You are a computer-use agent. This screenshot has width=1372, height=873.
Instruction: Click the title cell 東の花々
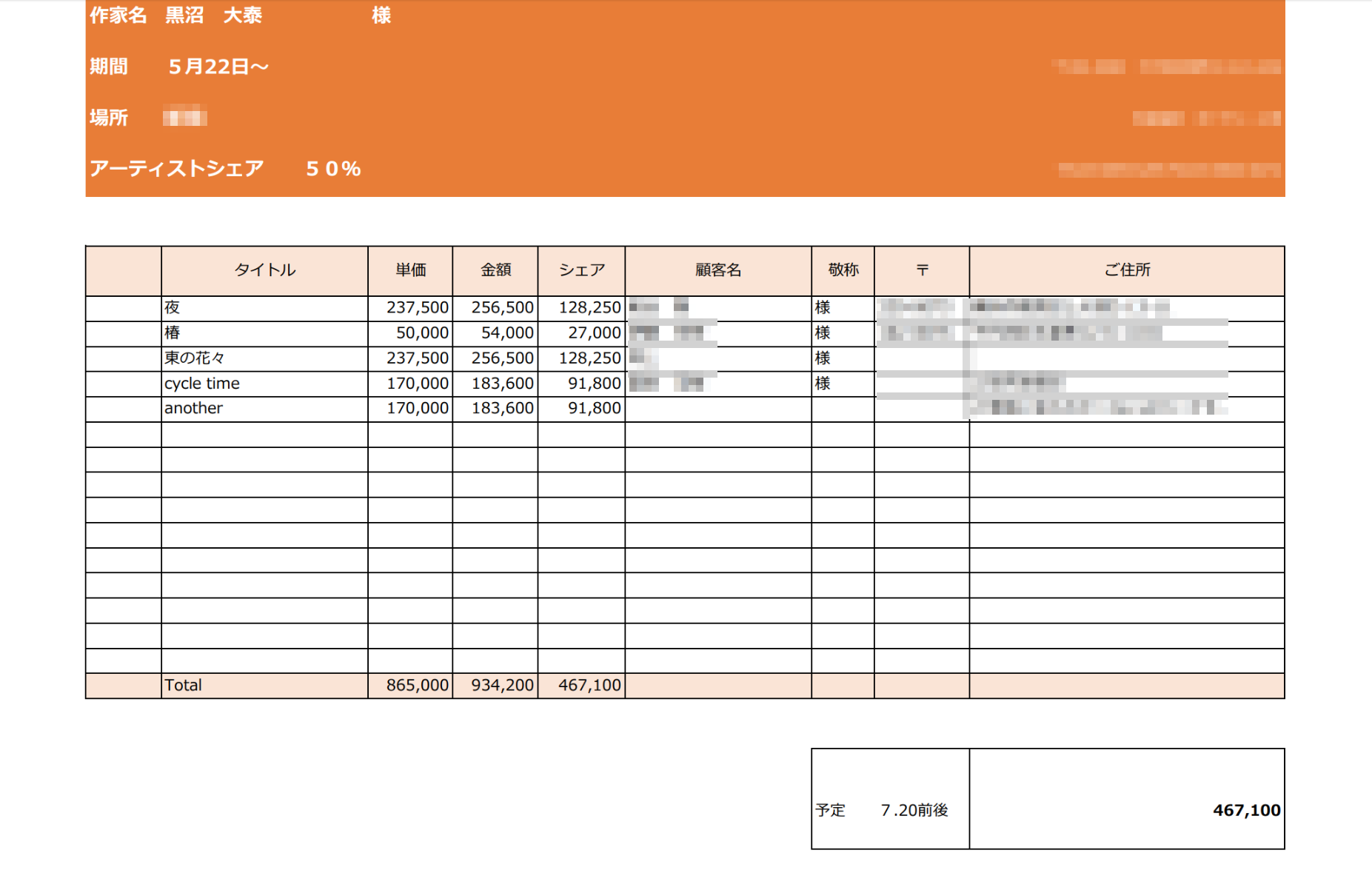[x=194, y=358]
